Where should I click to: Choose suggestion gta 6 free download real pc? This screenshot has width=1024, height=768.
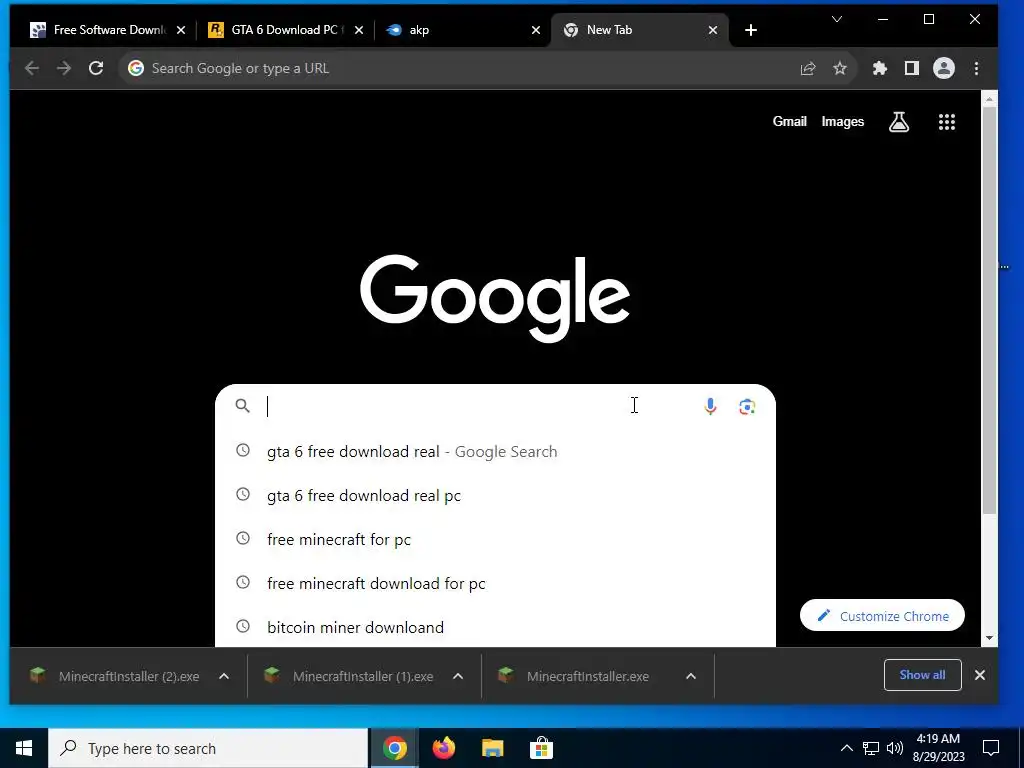495,496
